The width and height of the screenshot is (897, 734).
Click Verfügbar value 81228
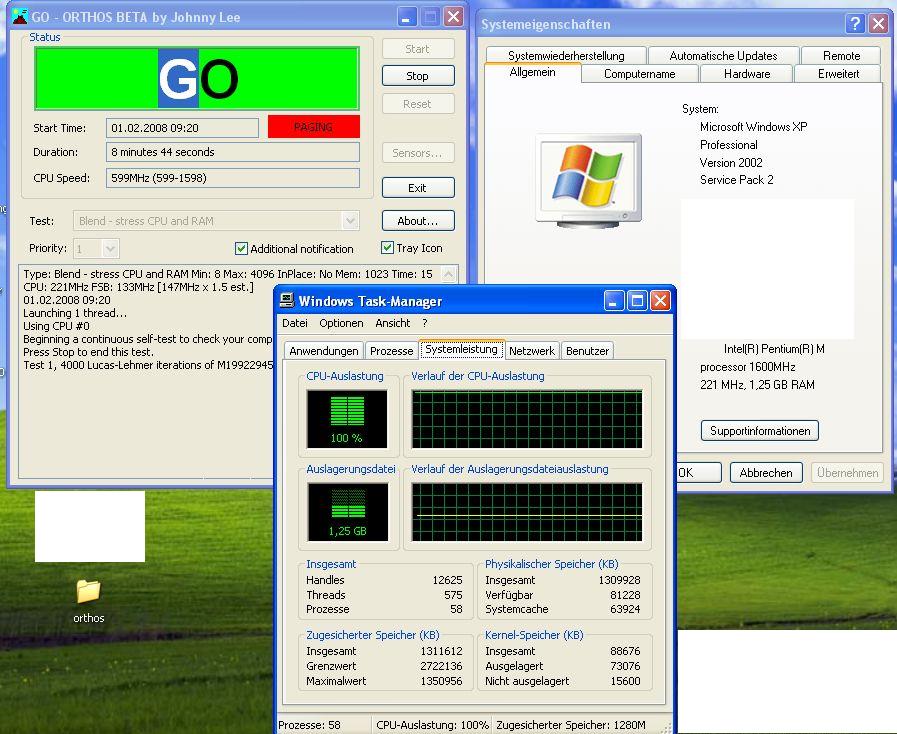coord(625,595)
